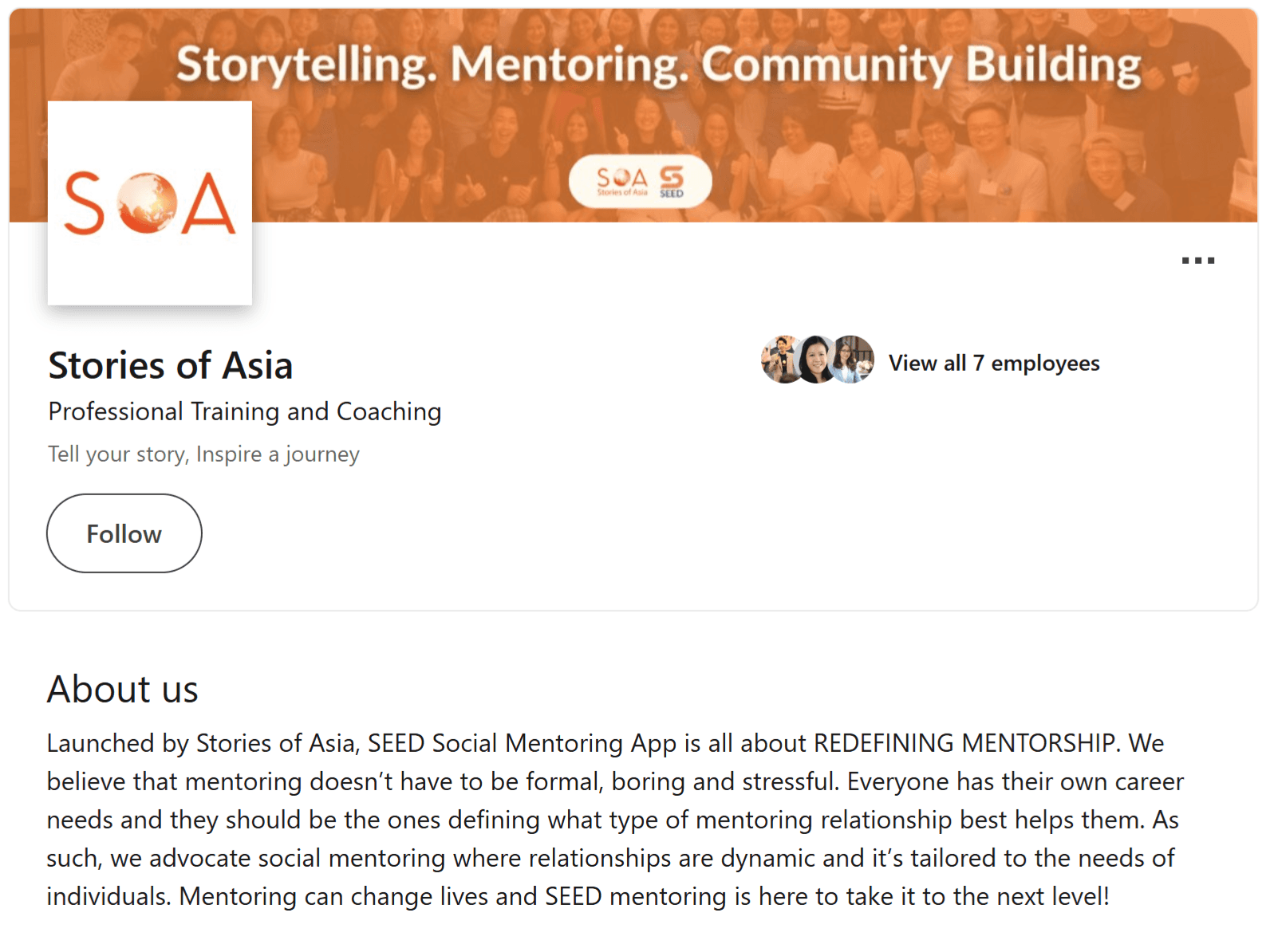1270x952 pixels.
Task: Click the banner headline Storytelling. Mentoring. Community Building
Action: coord(658,65)
